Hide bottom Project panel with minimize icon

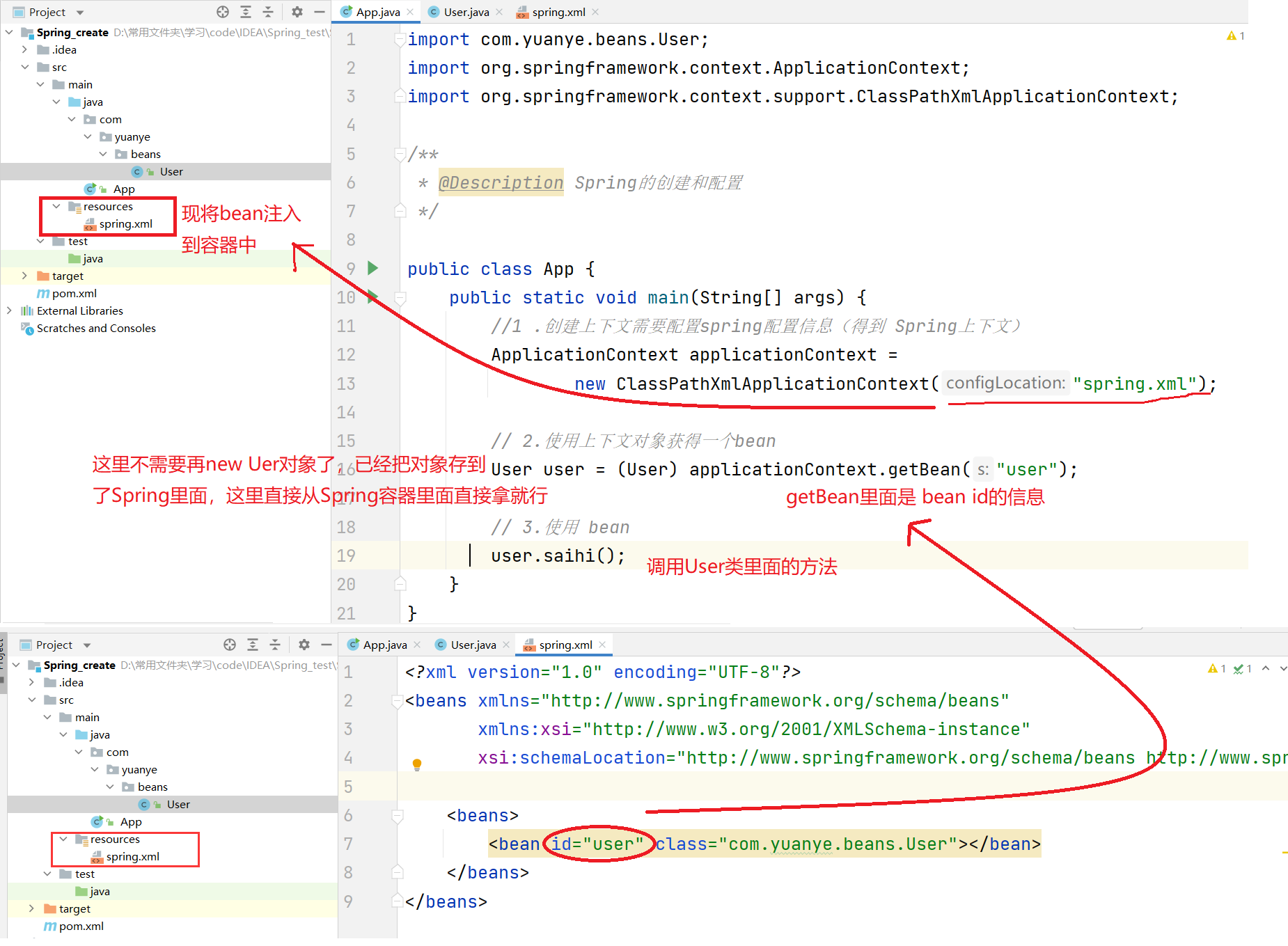pyautogui.click(x=327, y=645)
